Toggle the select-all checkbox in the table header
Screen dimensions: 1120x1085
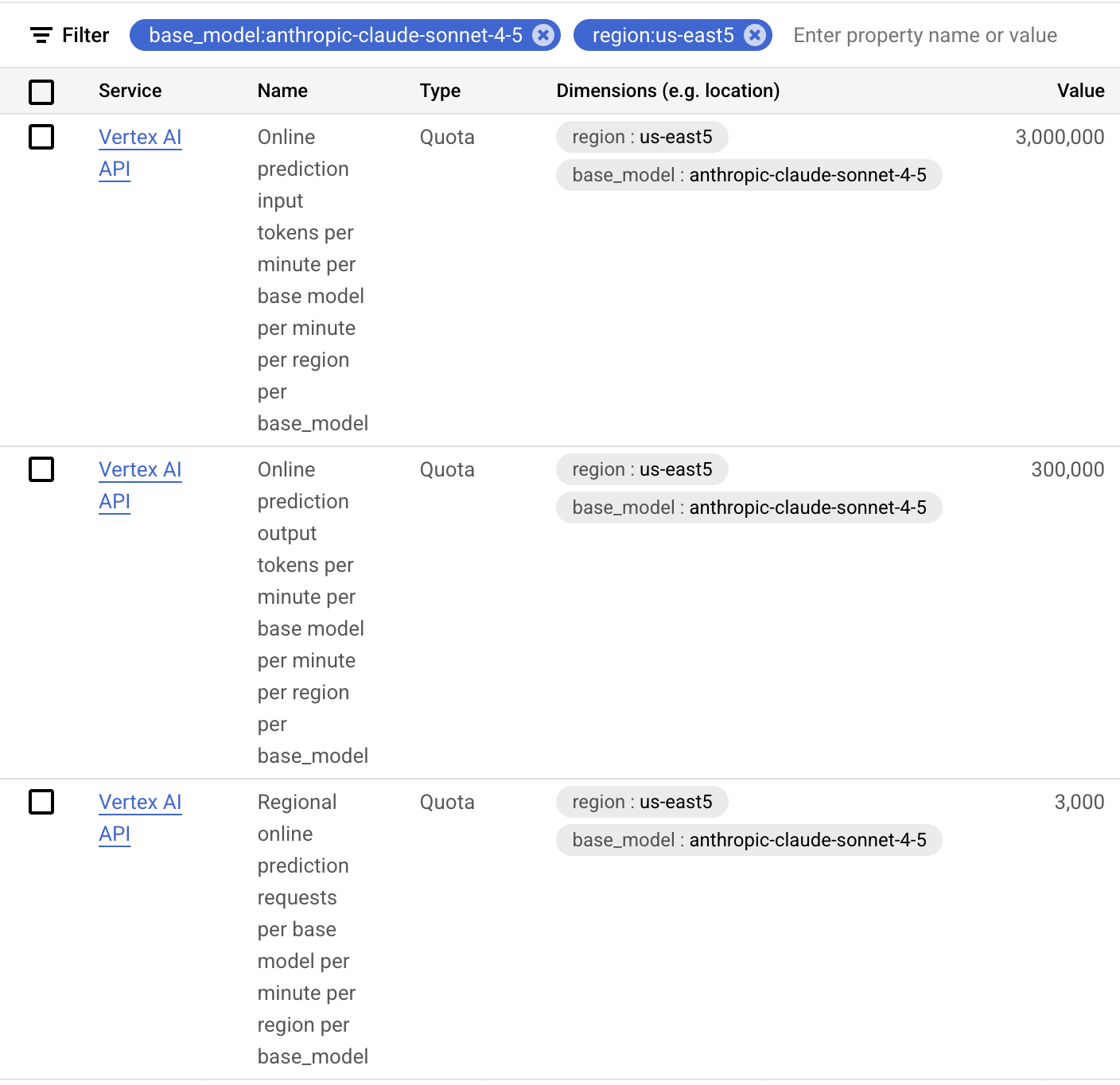point(41,92)
